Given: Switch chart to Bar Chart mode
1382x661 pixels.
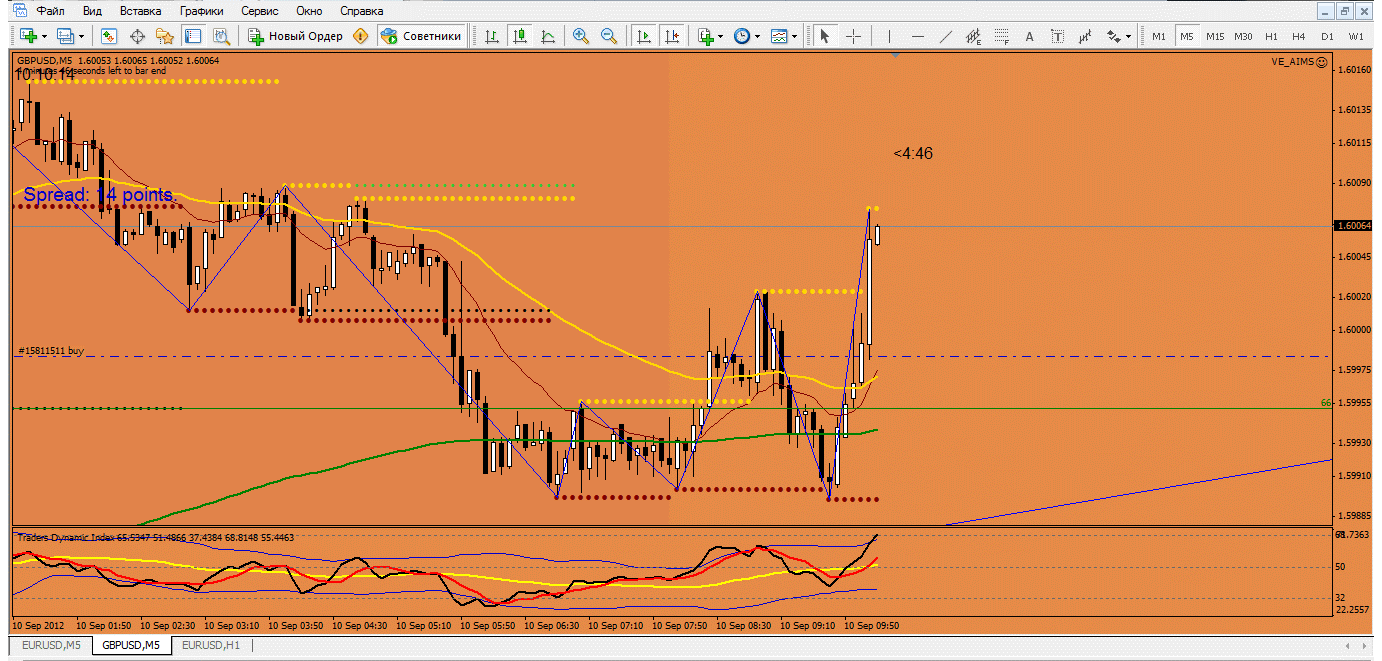Looking at the screenshot, I should click(492, 36).
